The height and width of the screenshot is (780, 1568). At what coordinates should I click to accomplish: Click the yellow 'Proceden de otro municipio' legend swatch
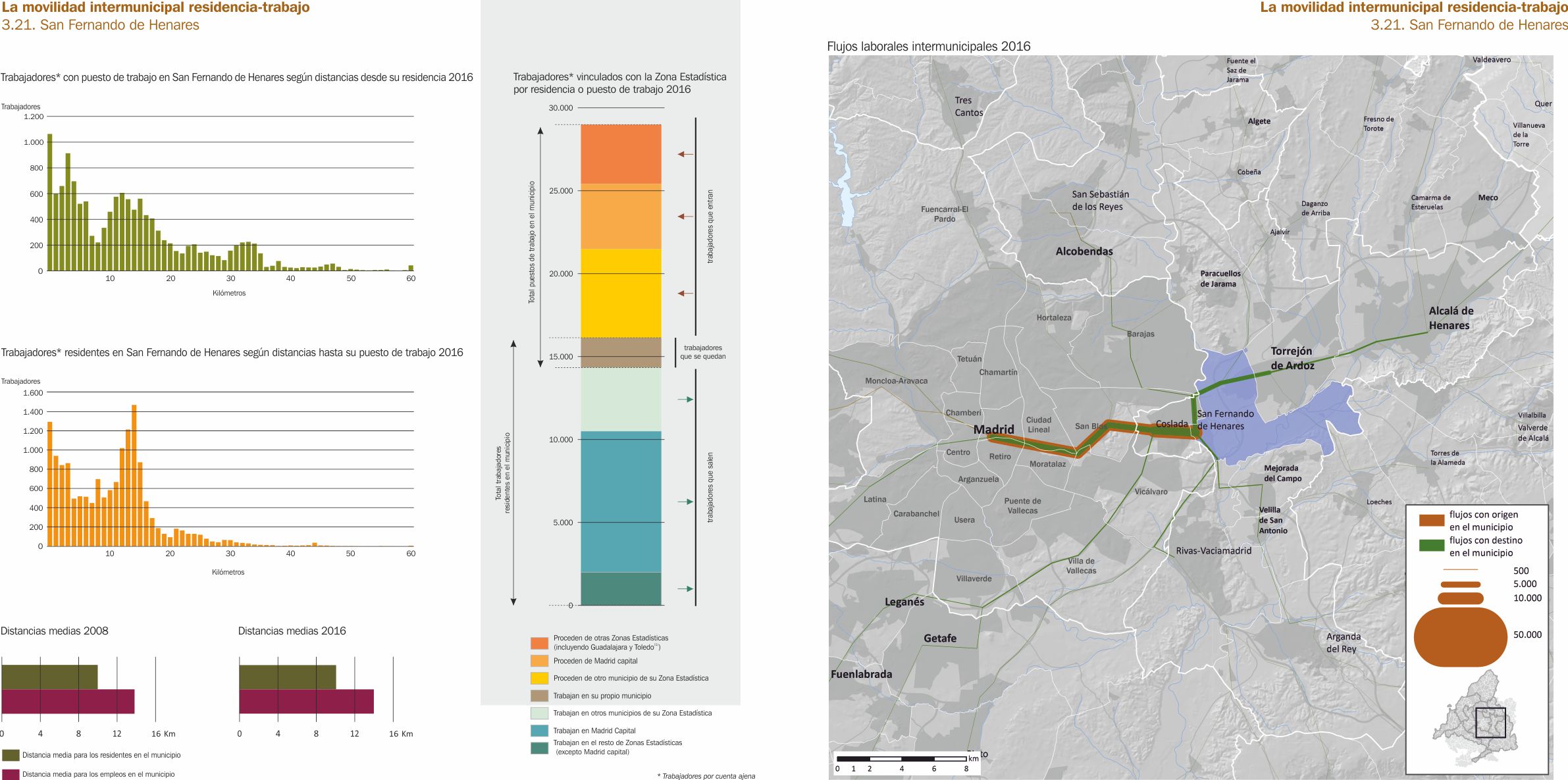pos(539,678)
